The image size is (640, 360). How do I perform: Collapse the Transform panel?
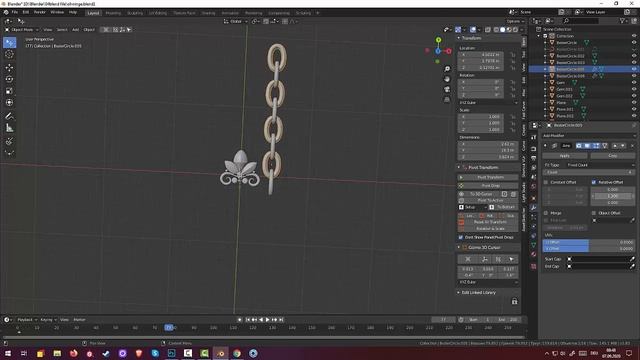[x=458, y=38]
